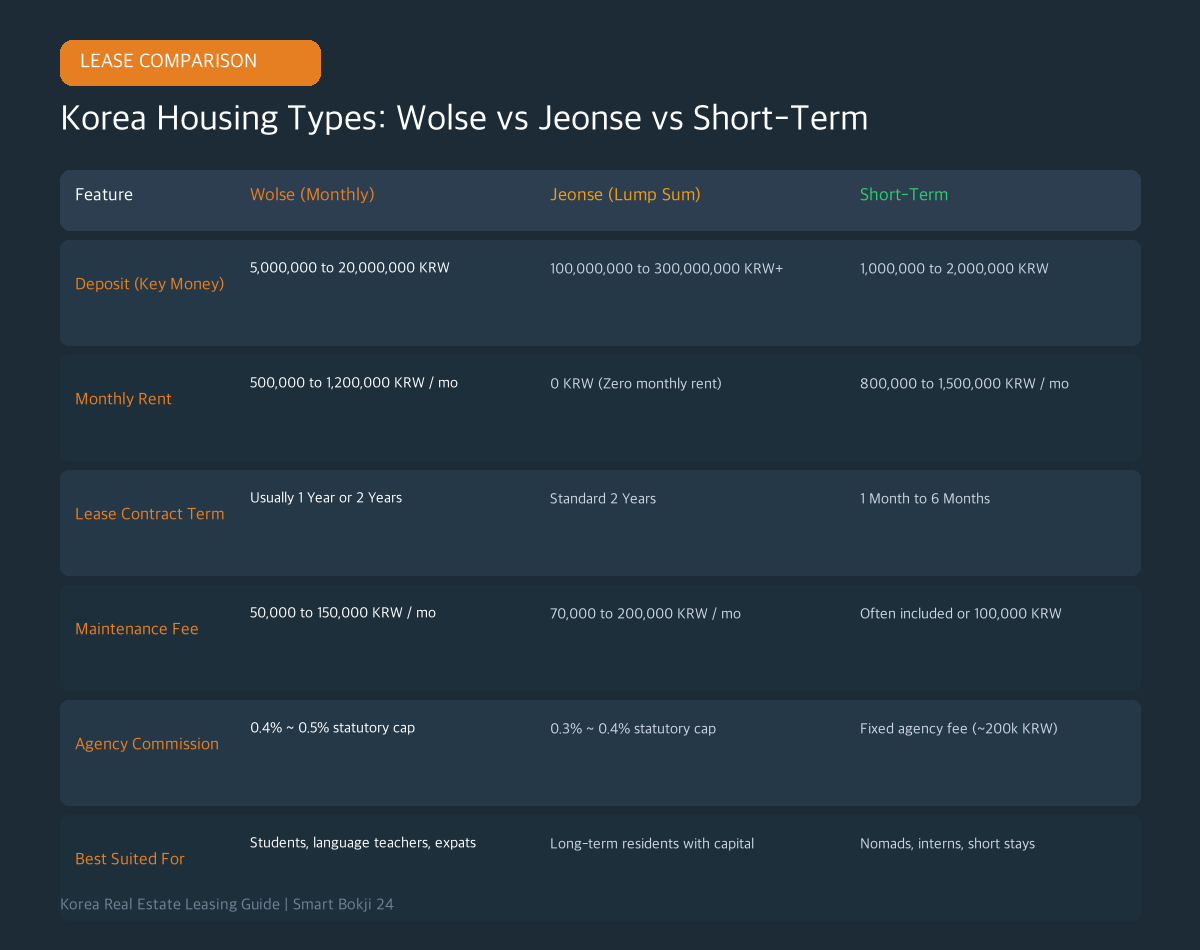Click the 'Students, language teachers, expats' cell

point(363,843)
